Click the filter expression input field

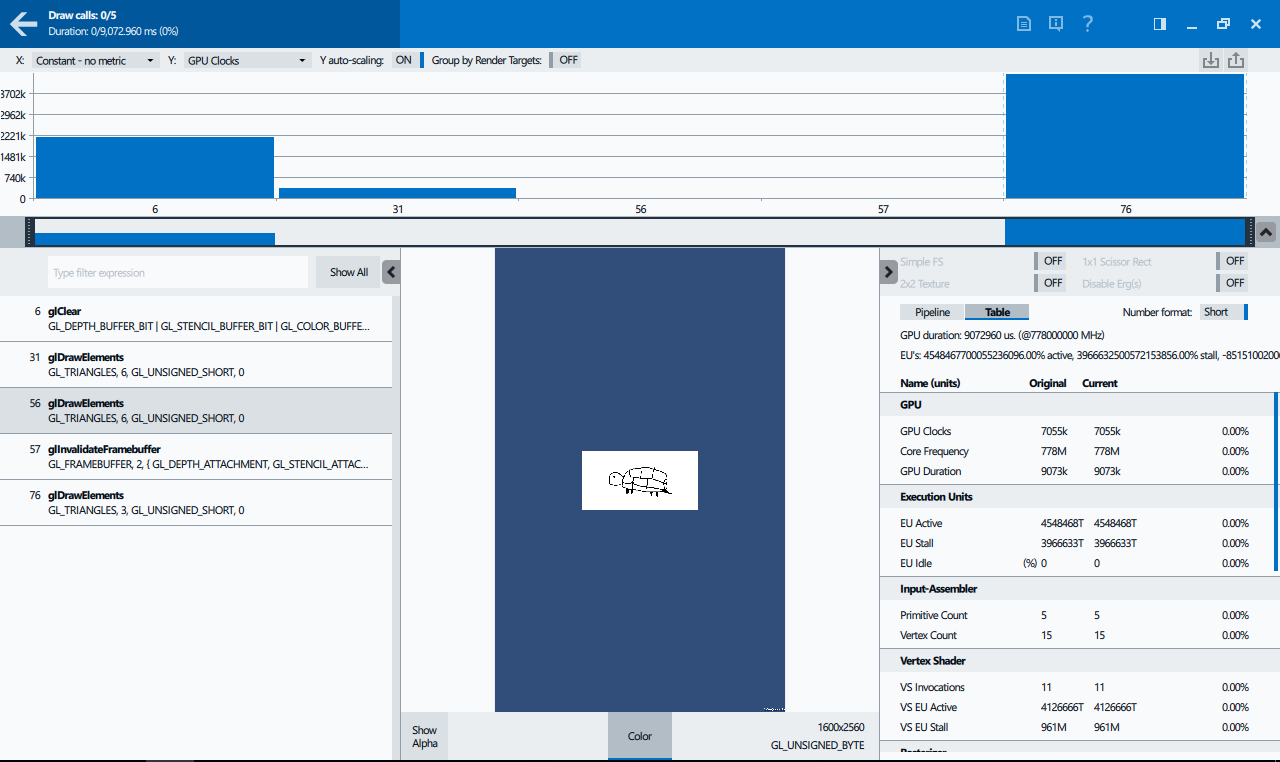coord(178,272)
